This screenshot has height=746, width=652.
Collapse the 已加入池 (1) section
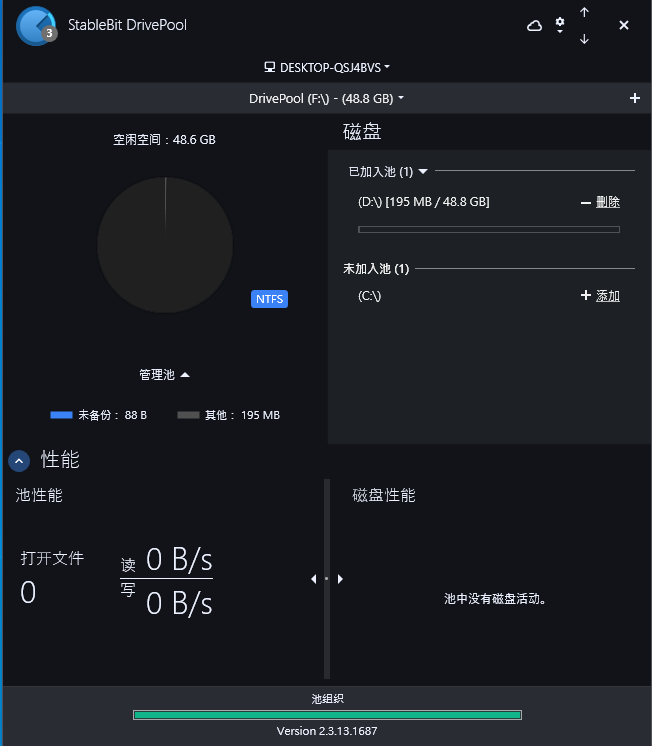tap(423, 171)
